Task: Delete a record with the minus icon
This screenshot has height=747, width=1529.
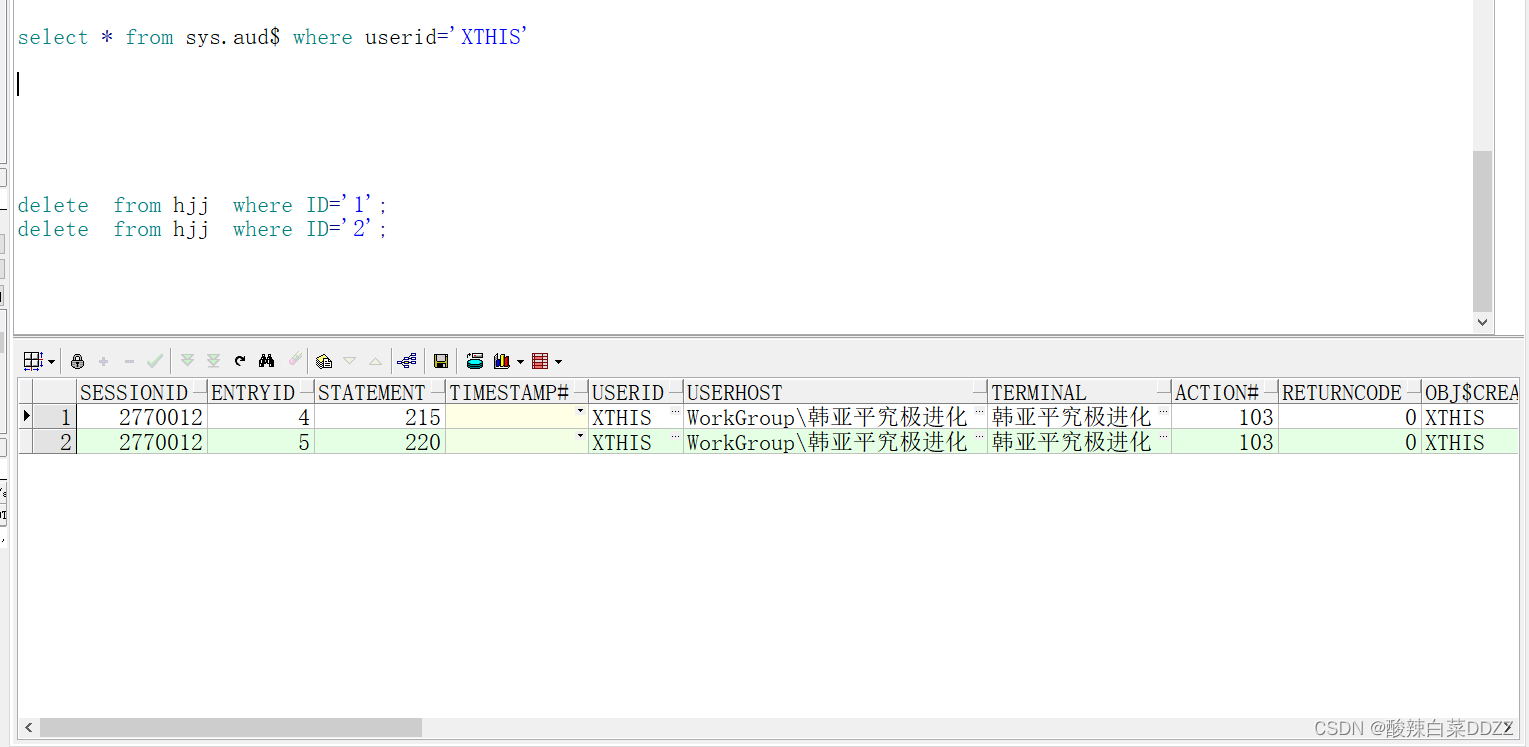Action: coord(129,360)
